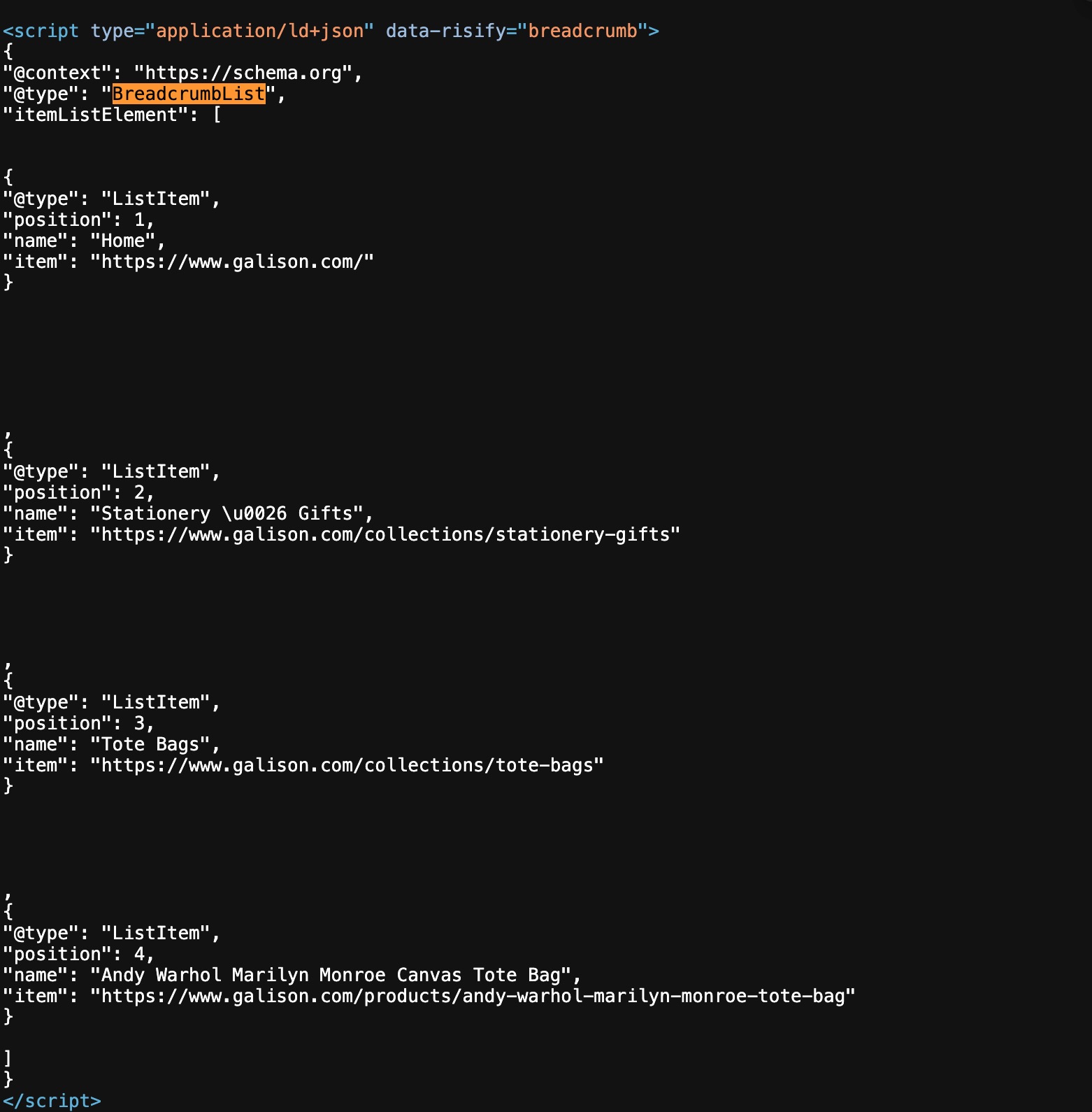Click the "position": 4 line

pyautogui.click(x=79, y=954)
